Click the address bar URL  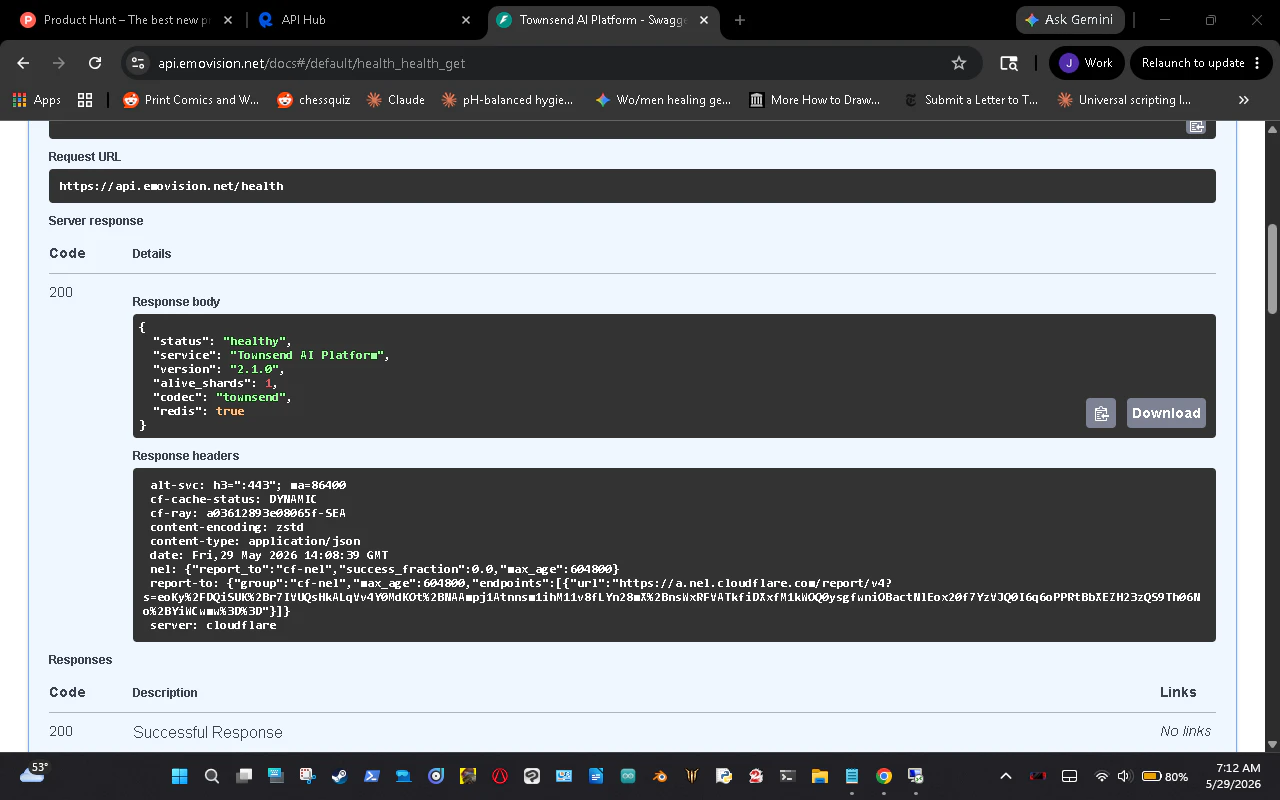tap(312, 63)
